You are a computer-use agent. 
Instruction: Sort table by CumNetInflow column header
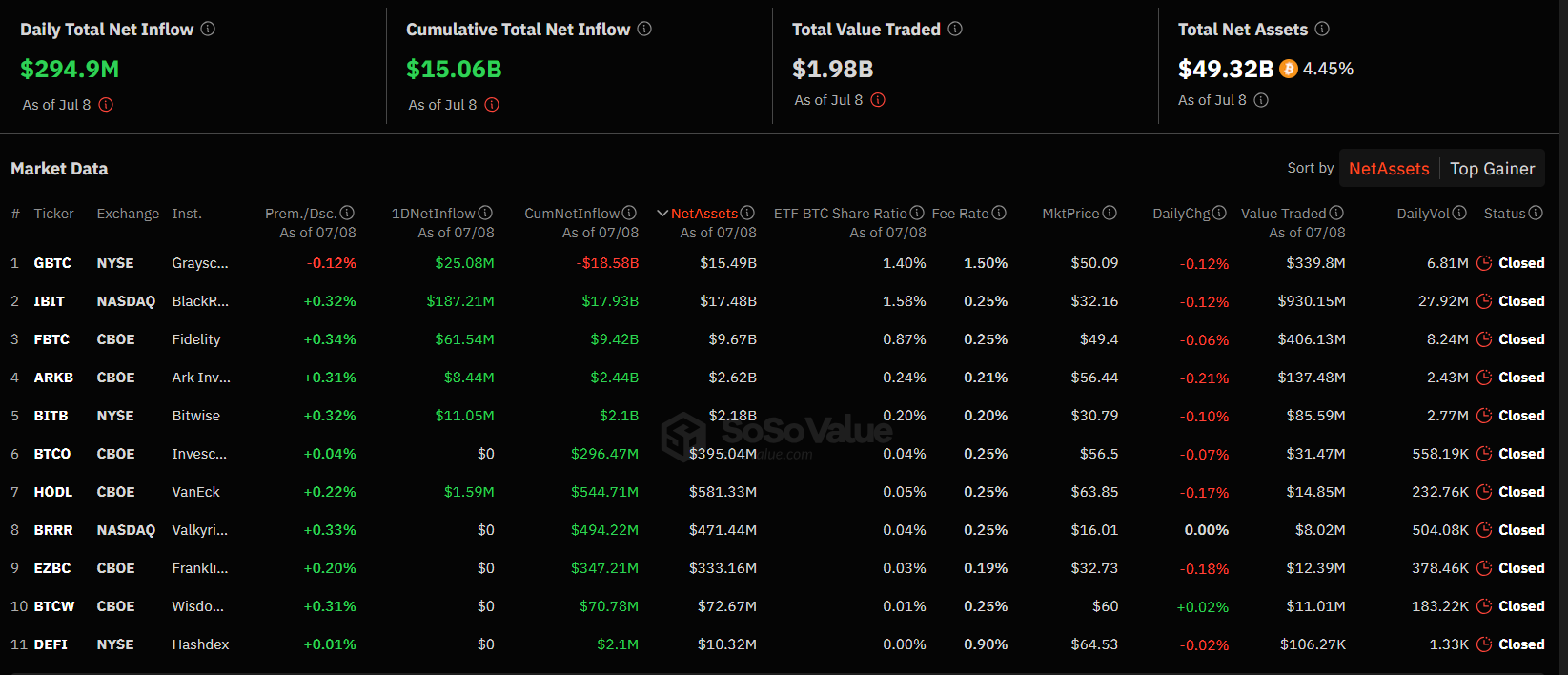573,214
